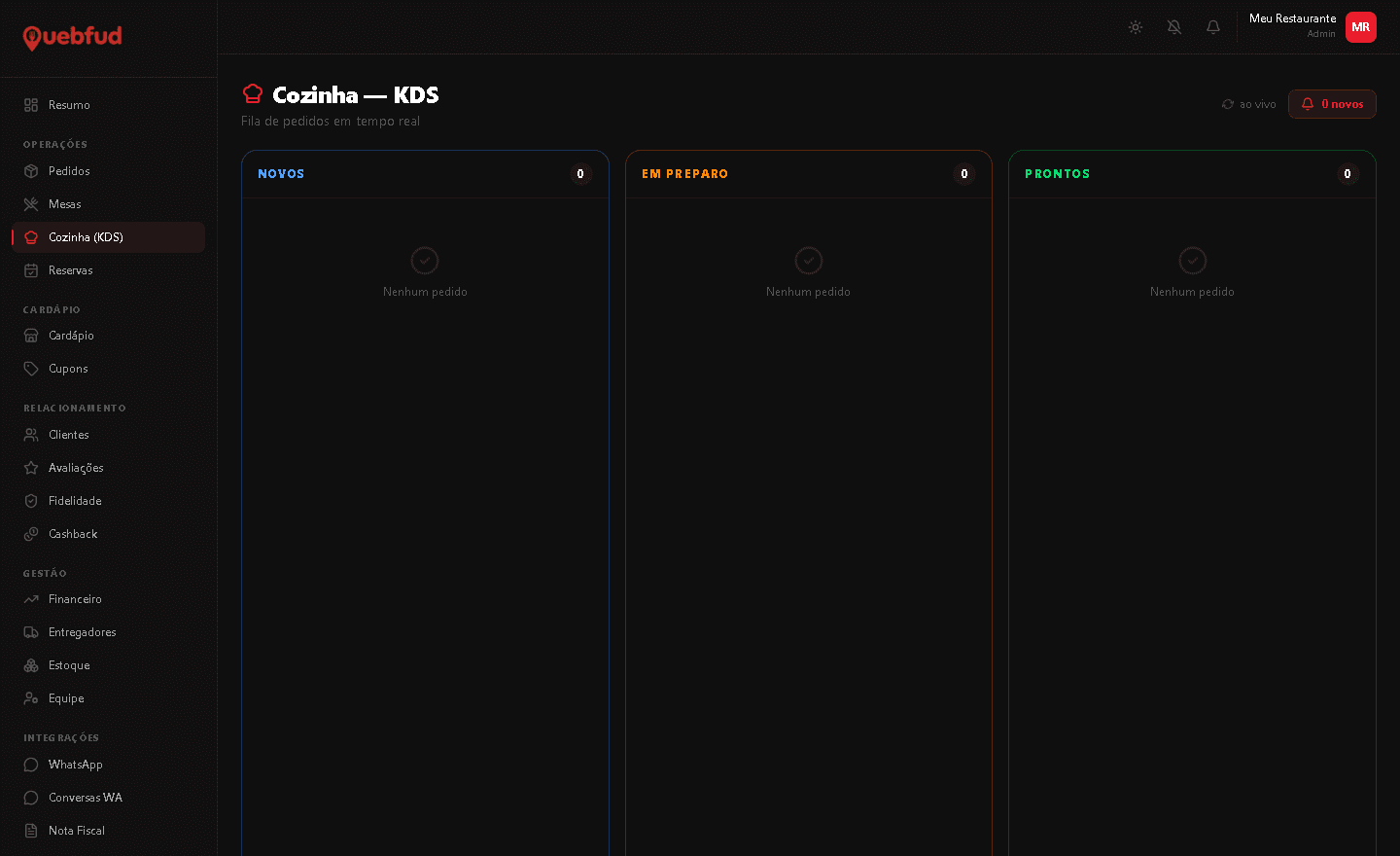
Task: Open the Resumo menu item
Action: point(108,105)
